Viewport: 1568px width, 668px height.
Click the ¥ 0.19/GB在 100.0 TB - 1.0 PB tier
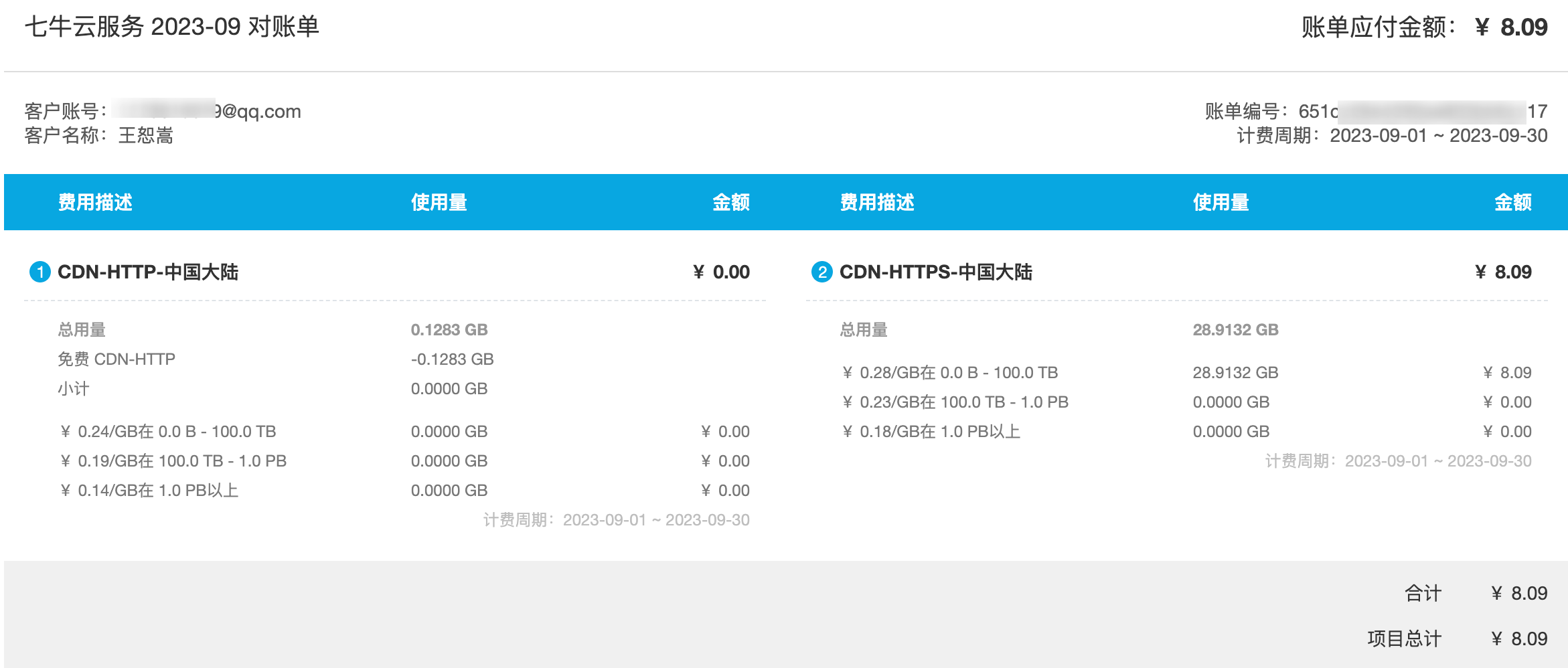pos(173,461)
